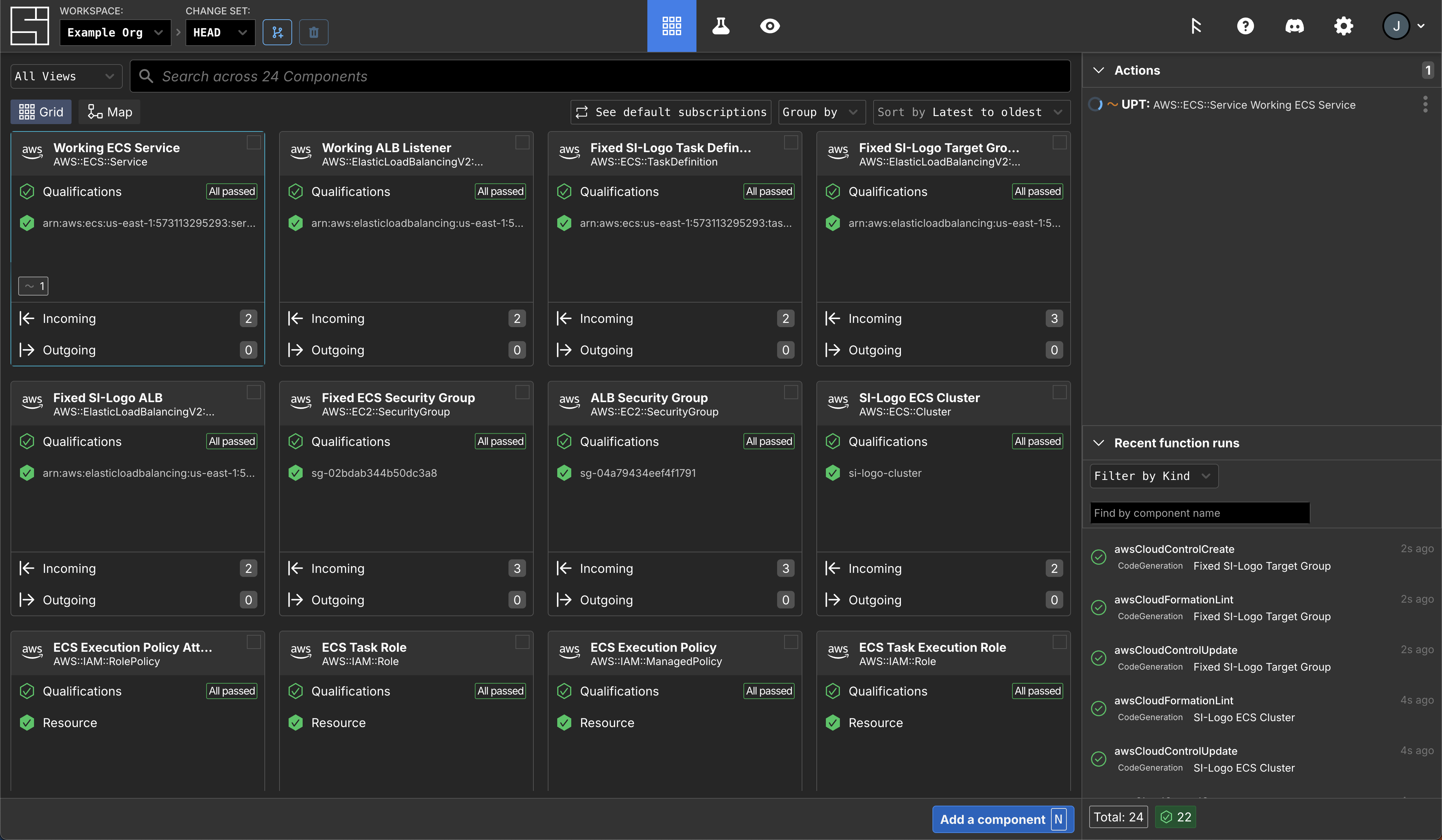Viewport: 1442px width, 840px height.
Task: Click the AWS logo on Working ECS Service card
Action: coord(32,152)
